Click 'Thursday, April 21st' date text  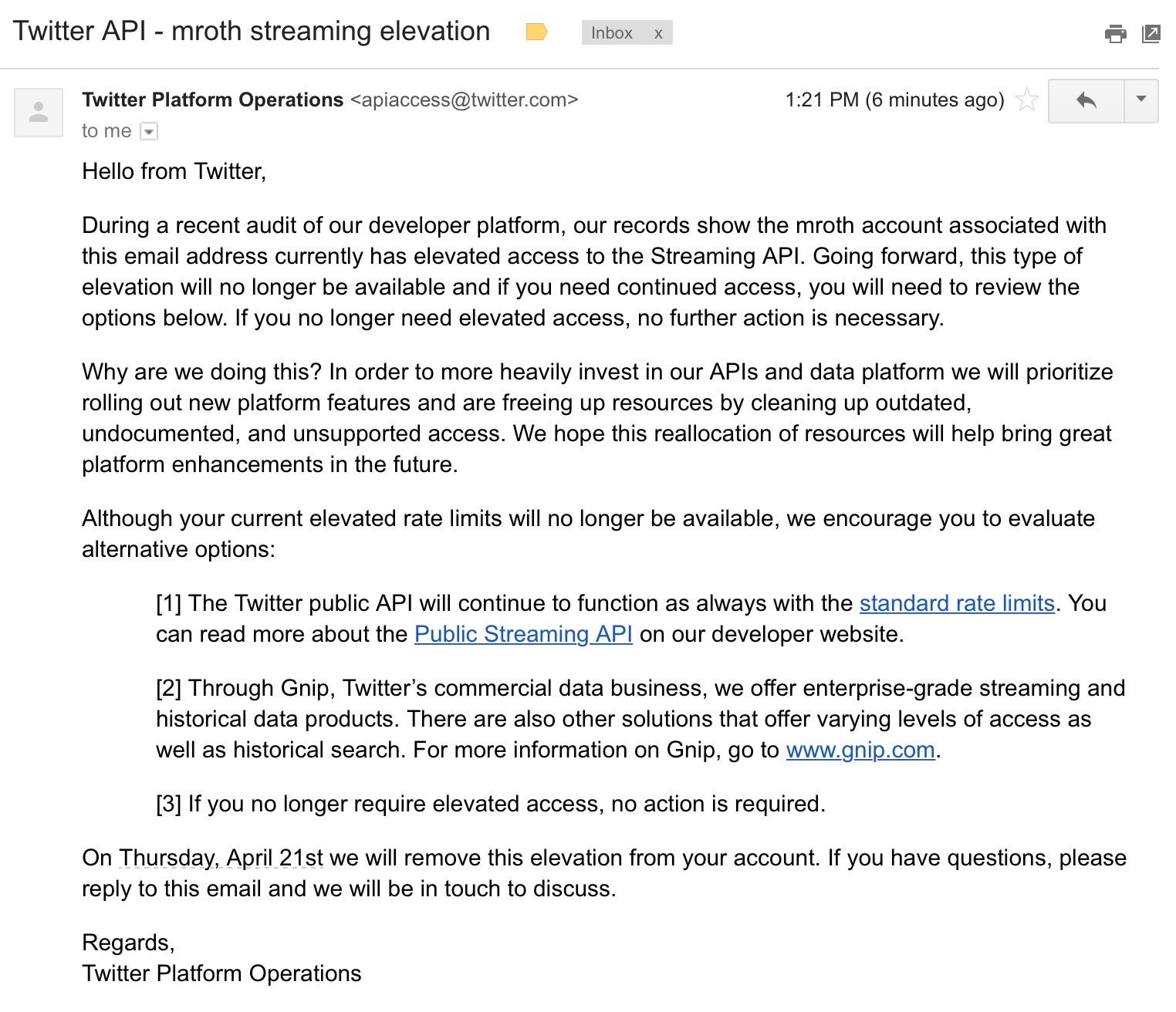click(x=221, y=858)
